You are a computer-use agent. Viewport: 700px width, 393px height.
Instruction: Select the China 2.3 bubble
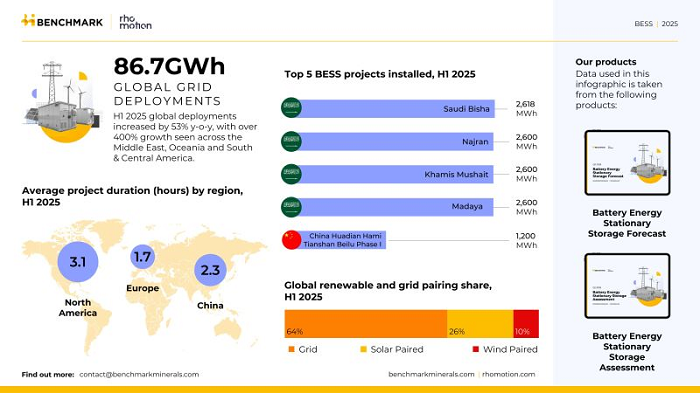tap(210, 270)
